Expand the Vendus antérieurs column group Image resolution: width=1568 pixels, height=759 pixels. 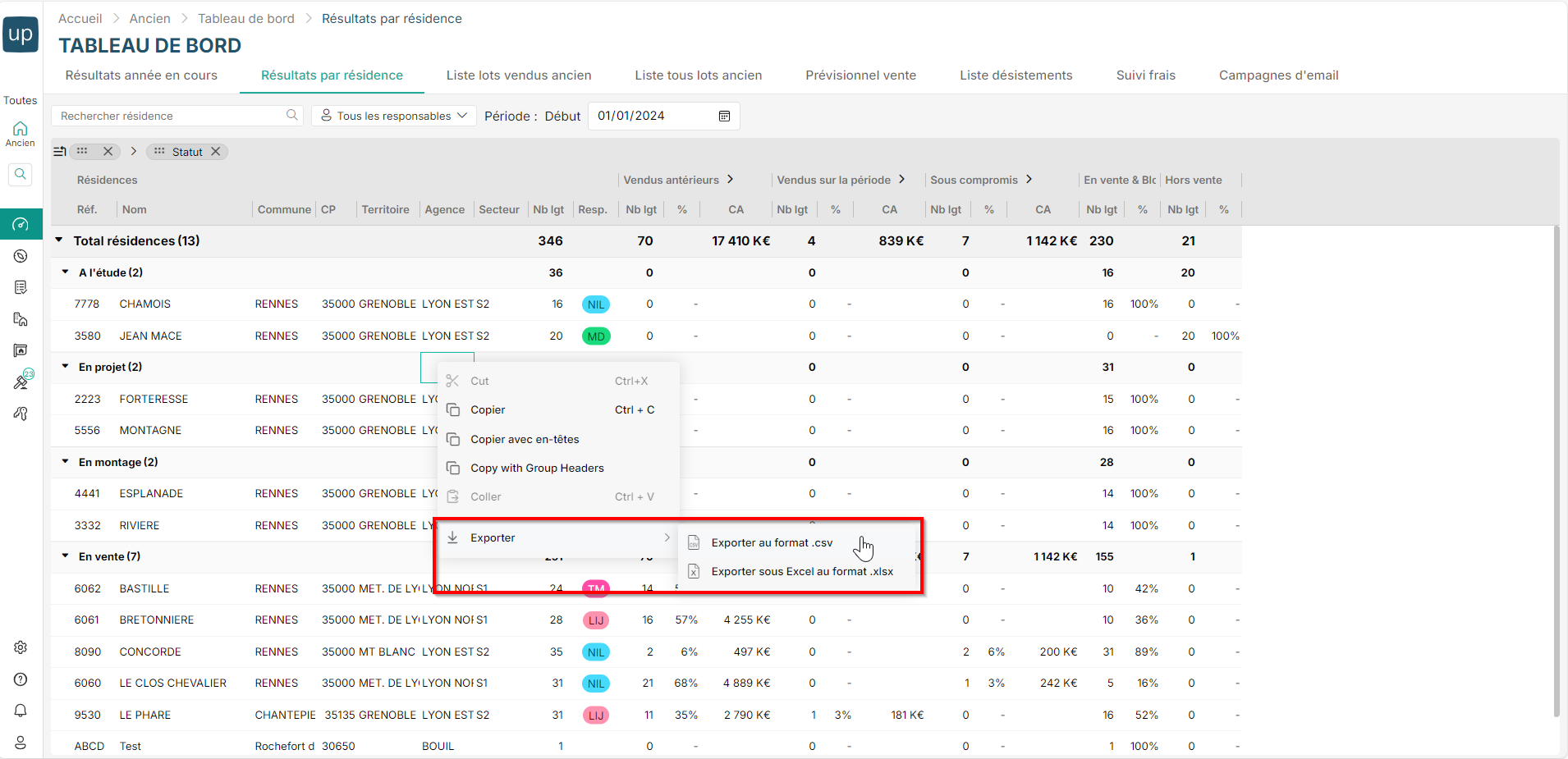730,180
